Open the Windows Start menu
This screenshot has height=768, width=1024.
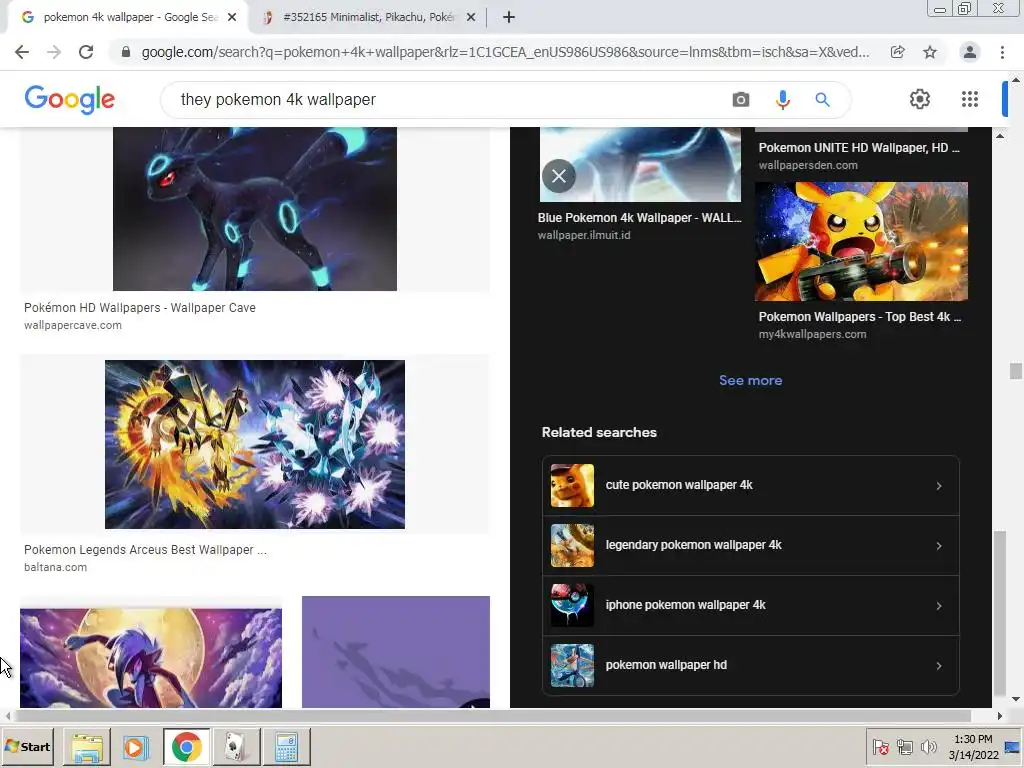point(28,746)
